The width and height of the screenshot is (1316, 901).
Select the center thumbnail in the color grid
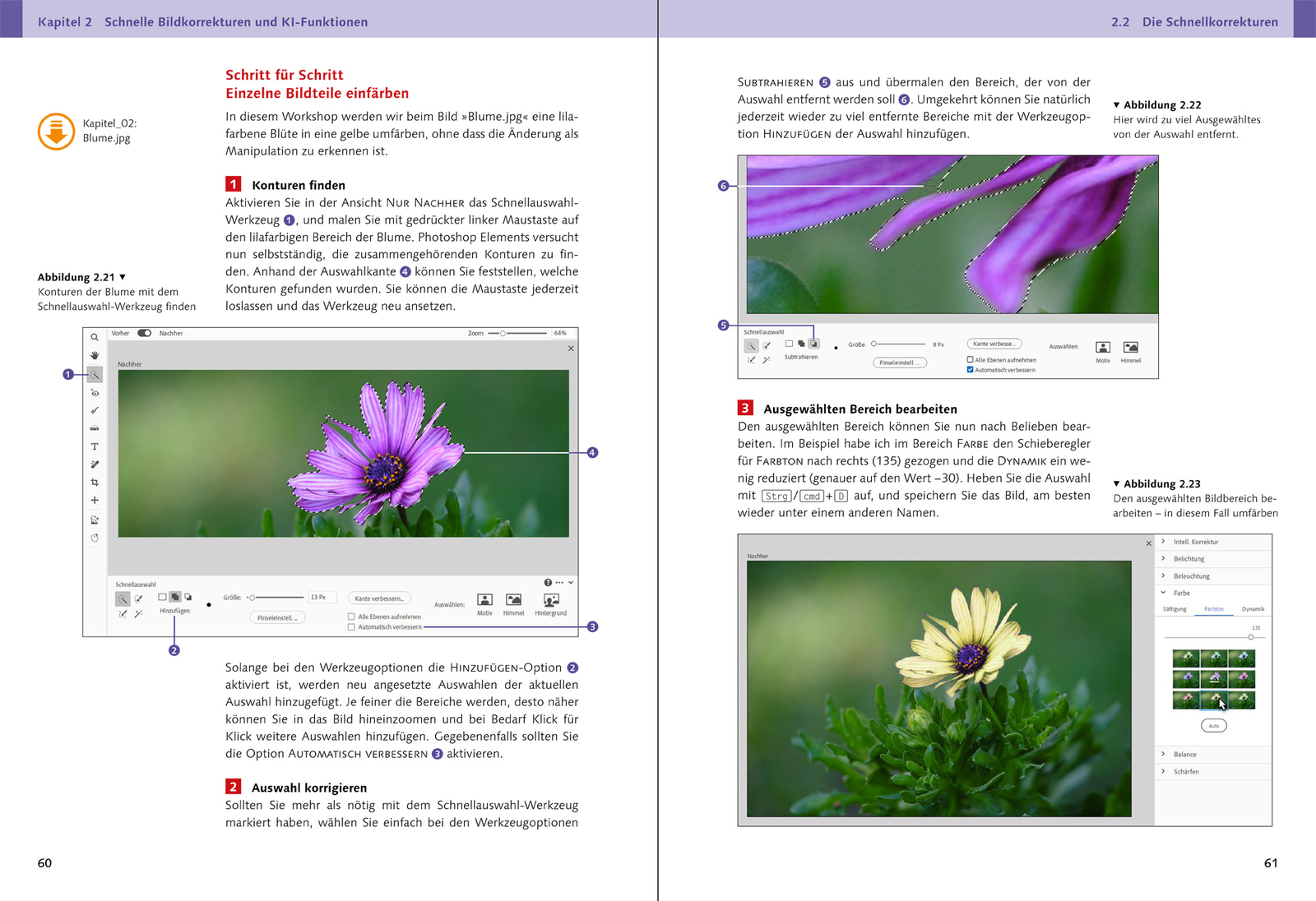[x=1214, y=679]
